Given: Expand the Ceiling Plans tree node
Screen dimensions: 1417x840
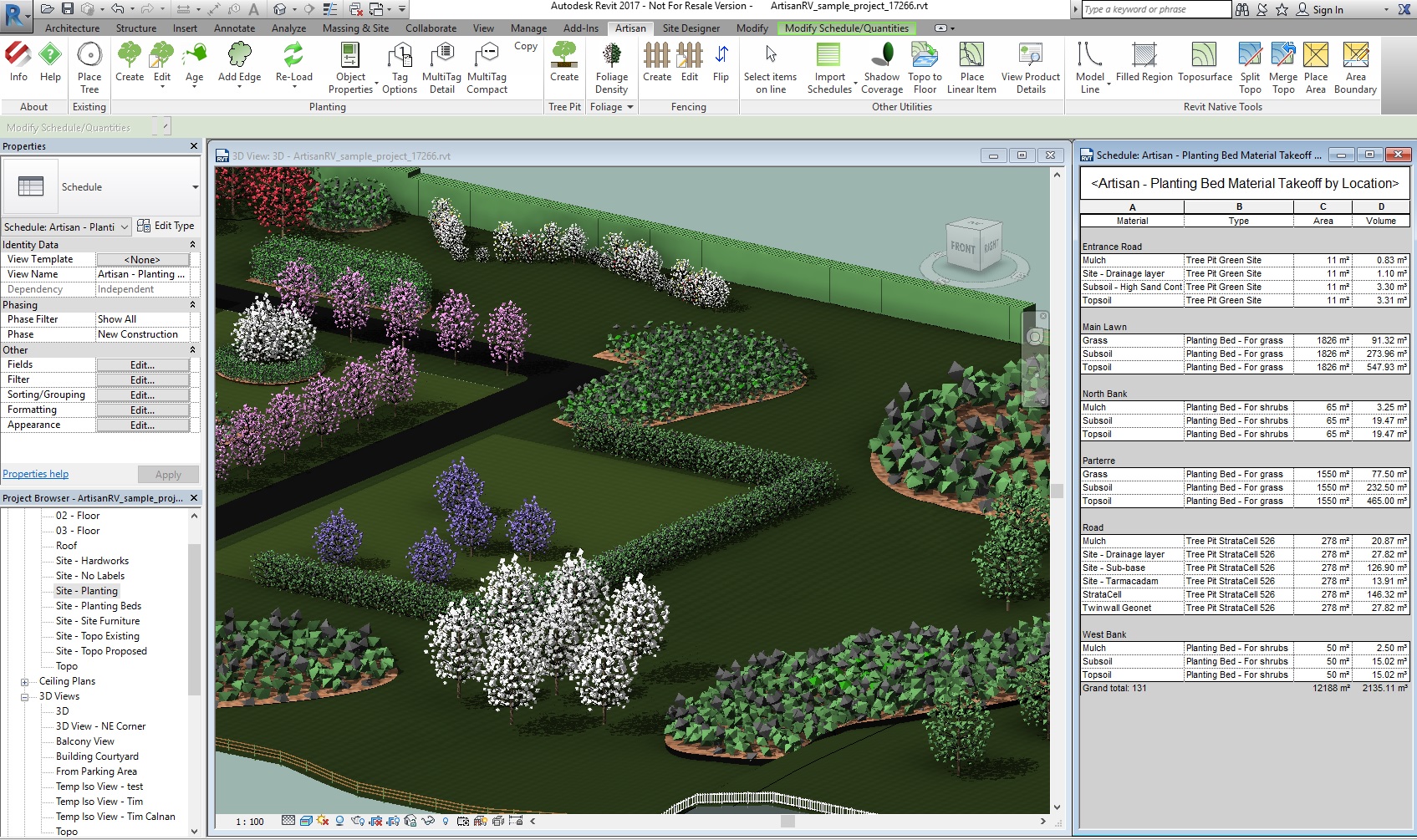Looking at the screenshot, I should 25,682.
